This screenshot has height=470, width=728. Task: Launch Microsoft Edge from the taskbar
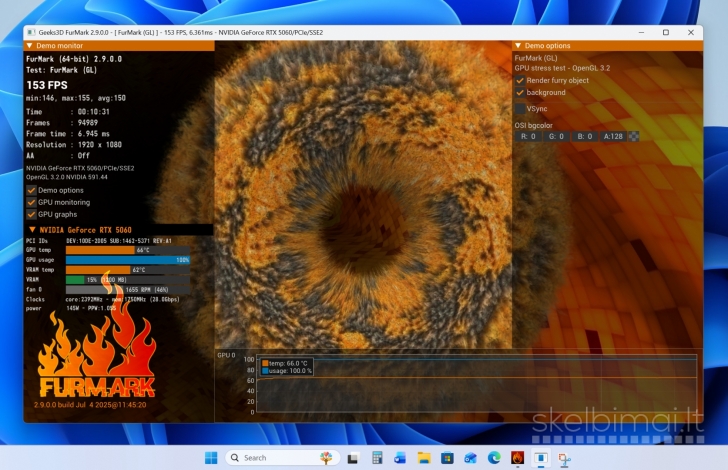[494, 458]
